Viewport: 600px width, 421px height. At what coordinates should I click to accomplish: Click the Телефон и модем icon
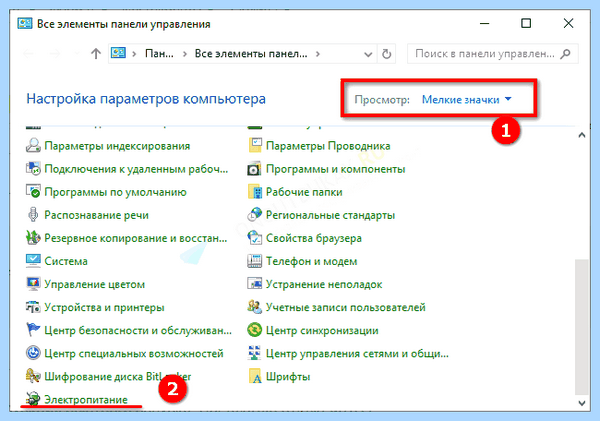(255, 261)
